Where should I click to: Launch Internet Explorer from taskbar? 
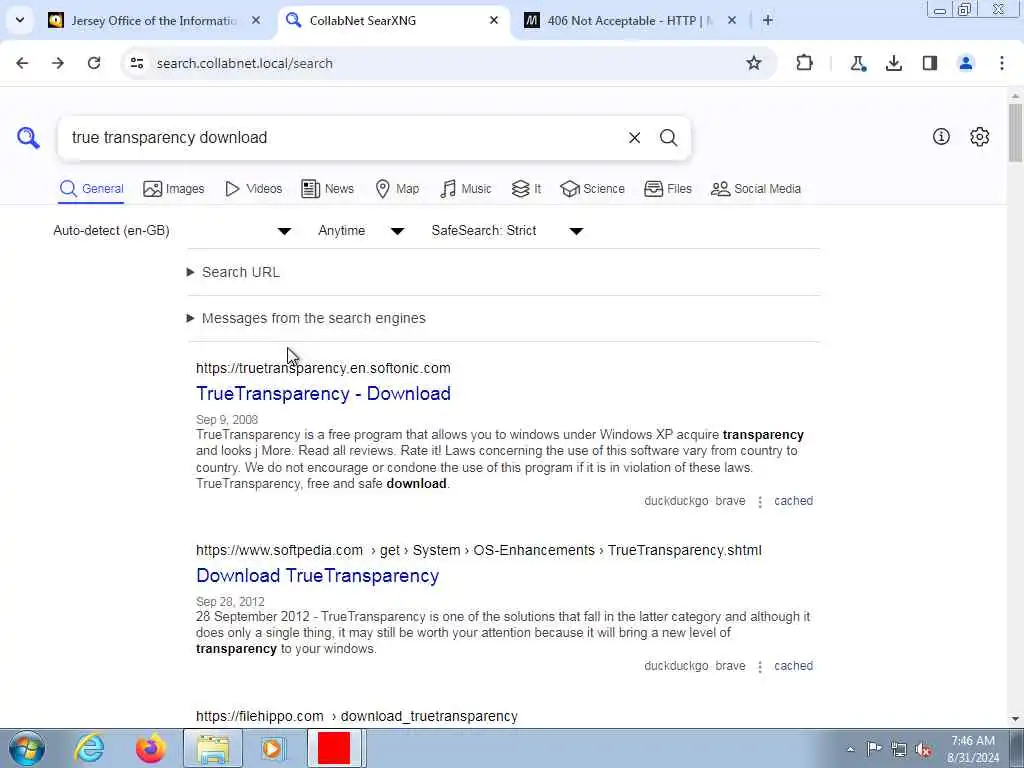89,748
